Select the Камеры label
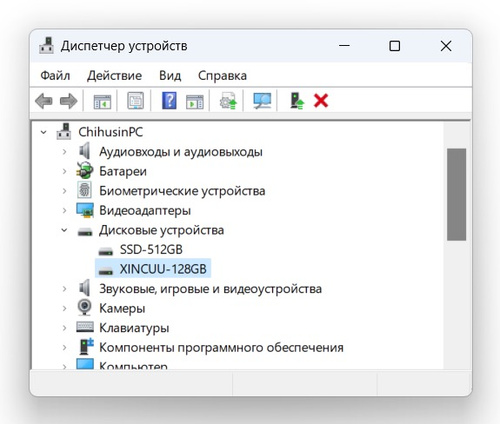Image resolution: width=500 pixels, height=424 pixels. coord(122,309)
